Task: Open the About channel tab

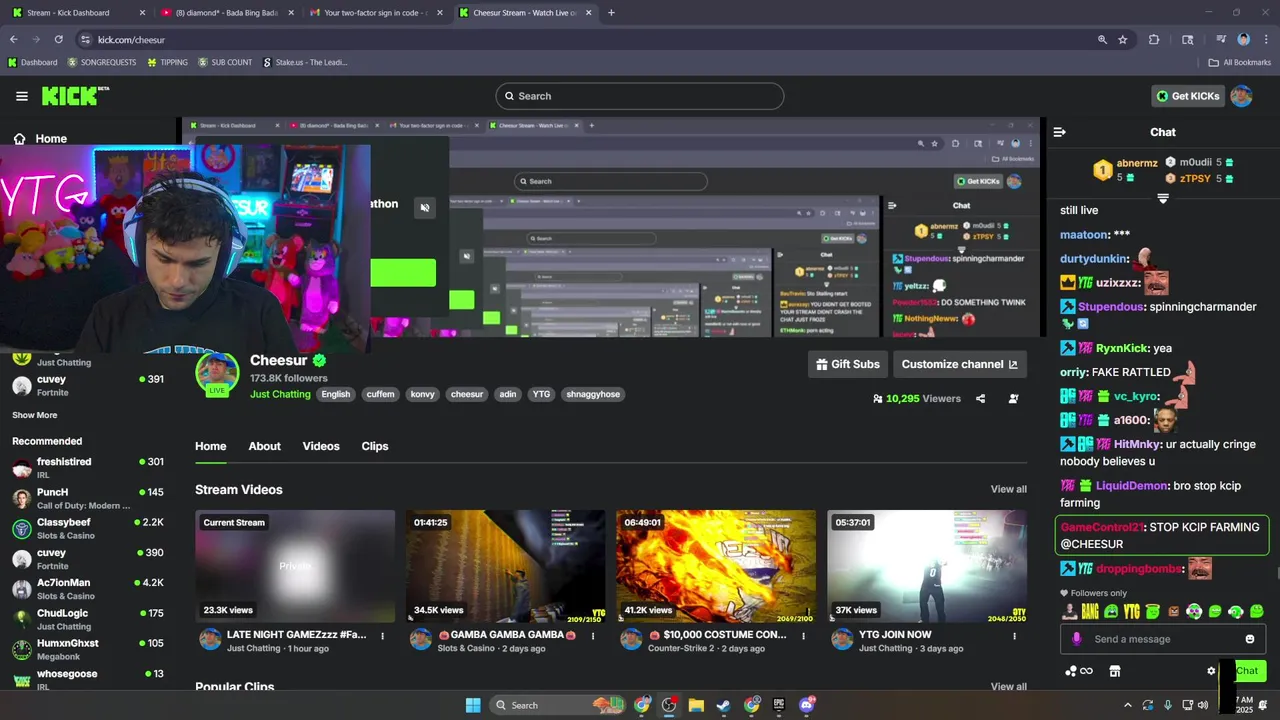Action: [x=264, y=446]
